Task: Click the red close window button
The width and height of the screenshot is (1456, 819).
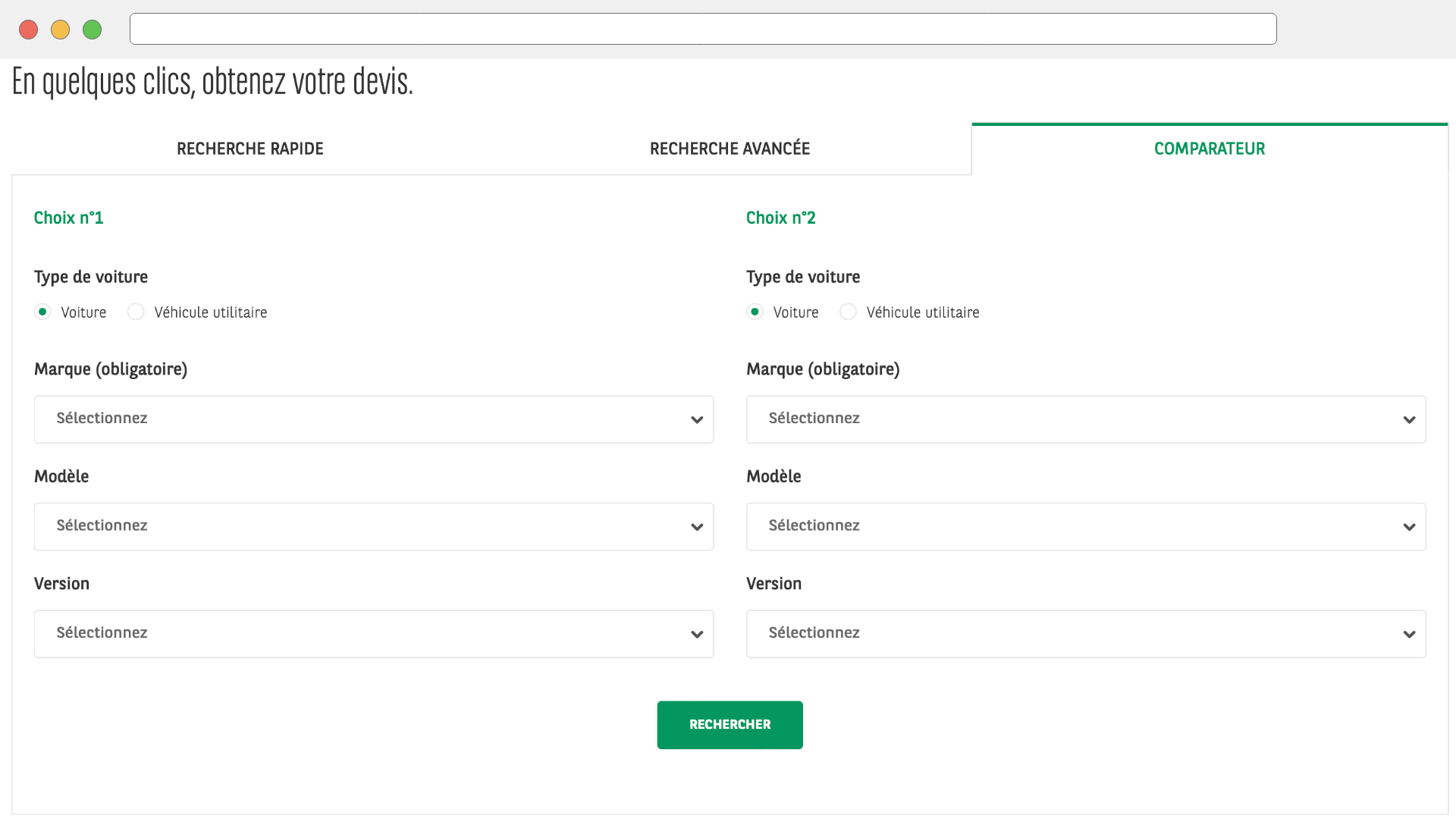Action: [x=29, y=30]
